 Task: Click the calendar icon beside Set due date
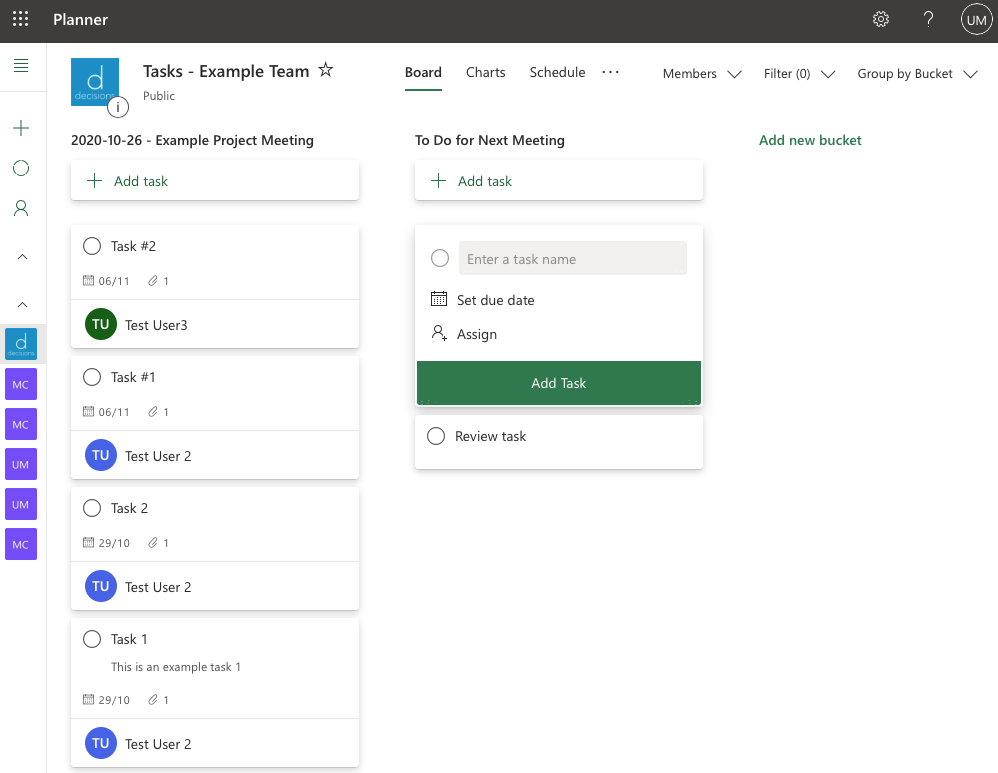pos(439,299)
